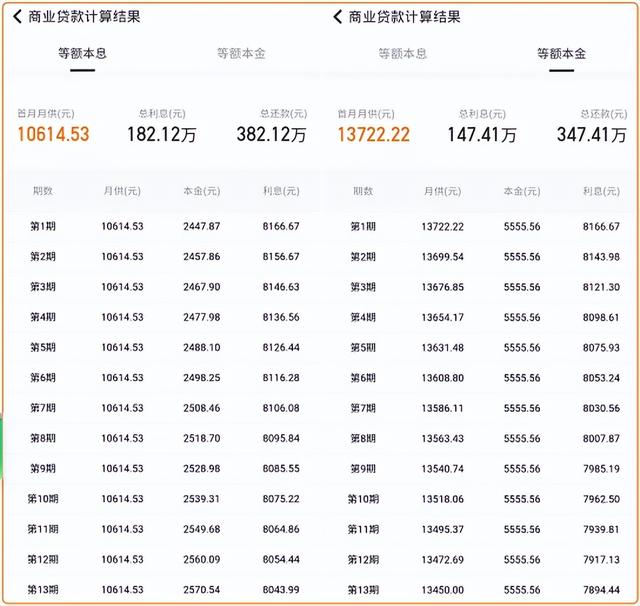
Task: Click monthly payment 13450.00 in right table
Action: coord(442,590)
